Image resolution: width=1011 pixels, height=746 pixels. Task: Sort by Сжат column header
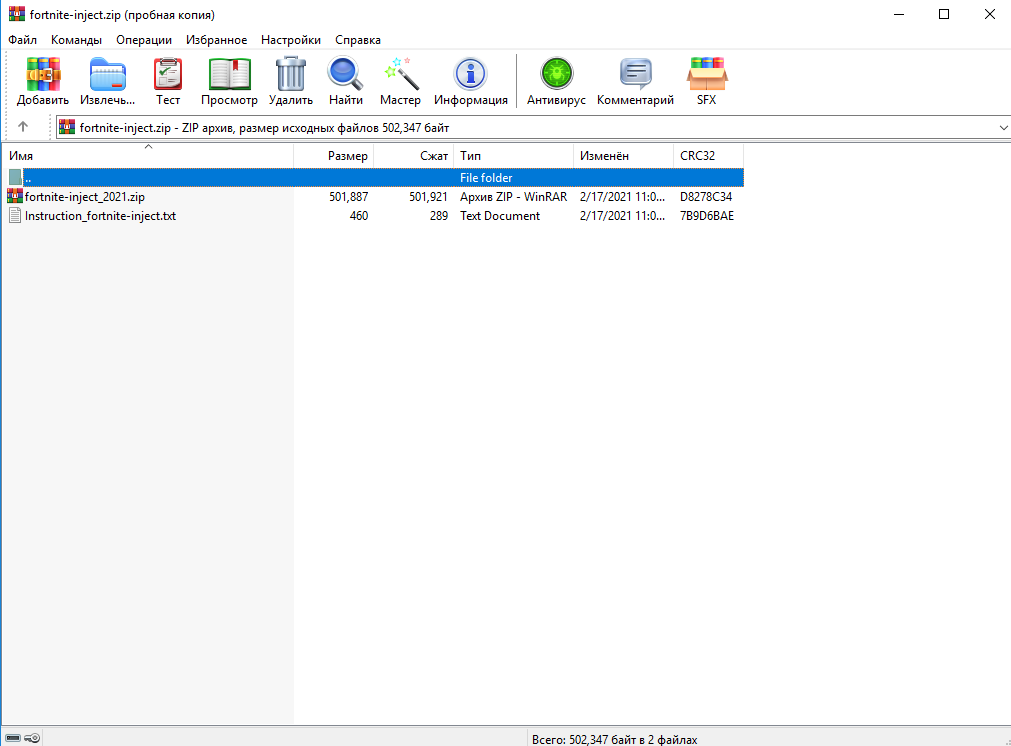[x=414, y=155]
